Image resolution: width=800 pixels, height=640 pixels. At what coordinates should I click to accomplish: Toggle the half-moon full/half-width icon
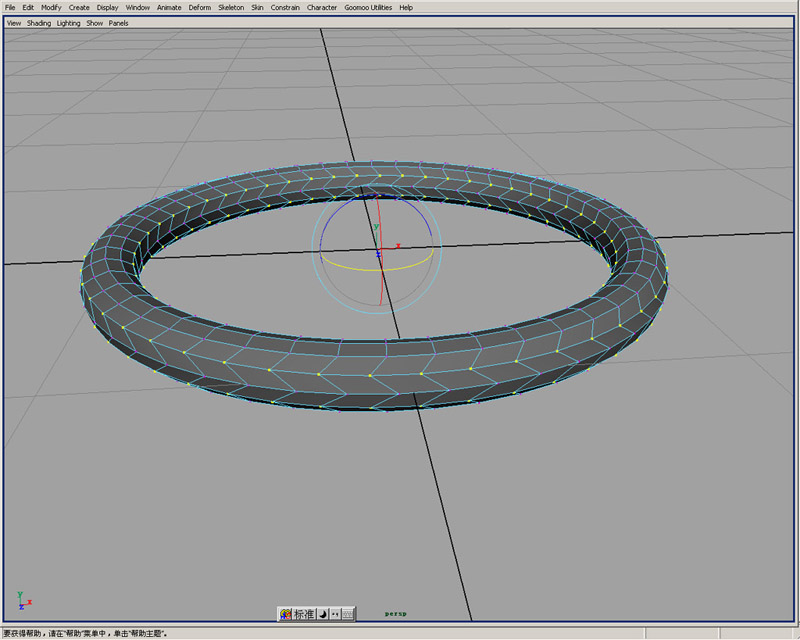[x=323, y=614]
